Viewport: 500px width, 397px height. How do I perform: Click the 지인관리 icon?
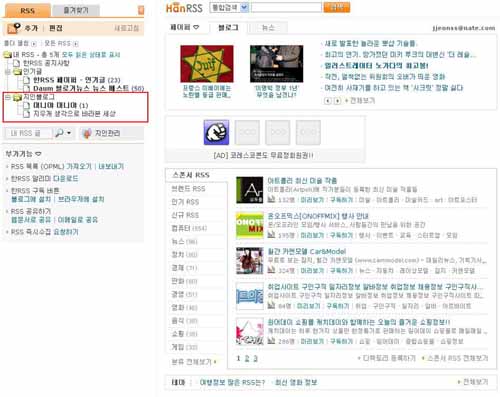coord(87,133)
